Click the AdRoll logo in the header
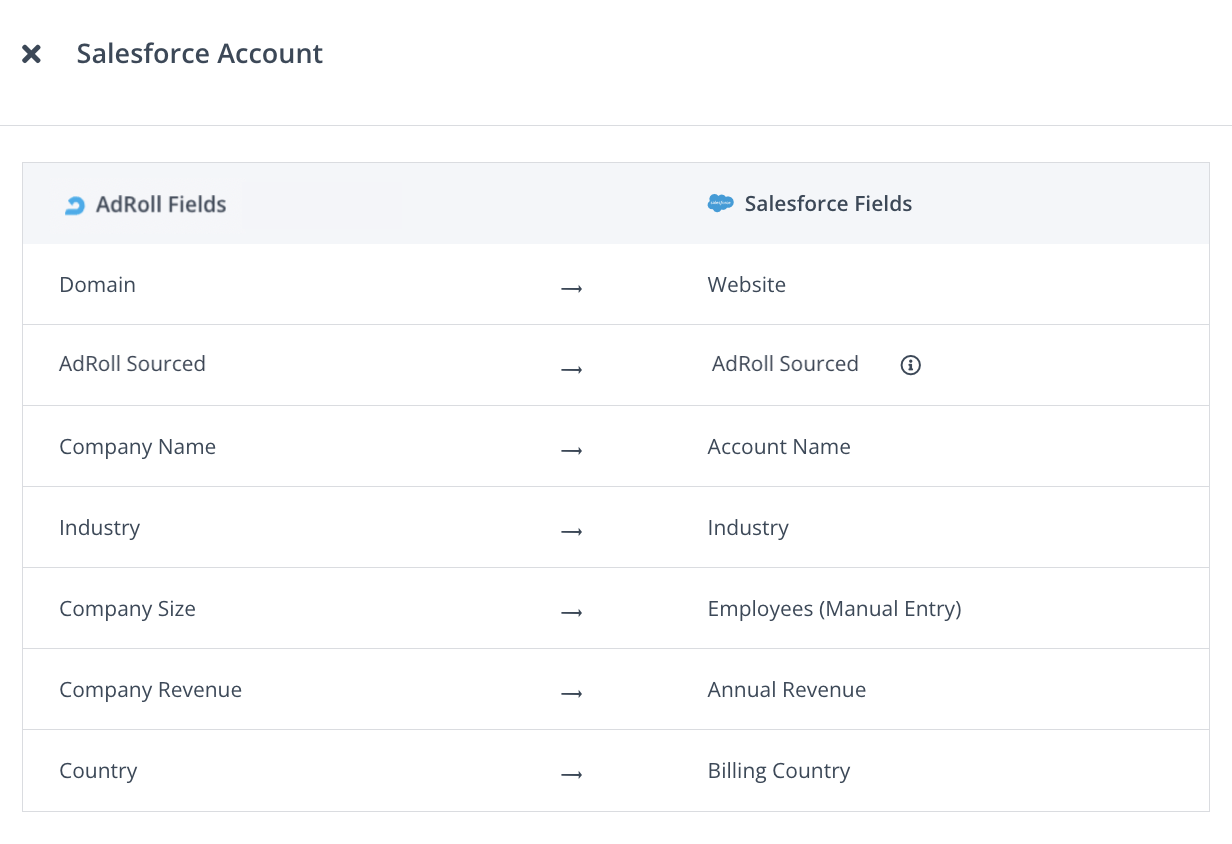 click(74, 205)
